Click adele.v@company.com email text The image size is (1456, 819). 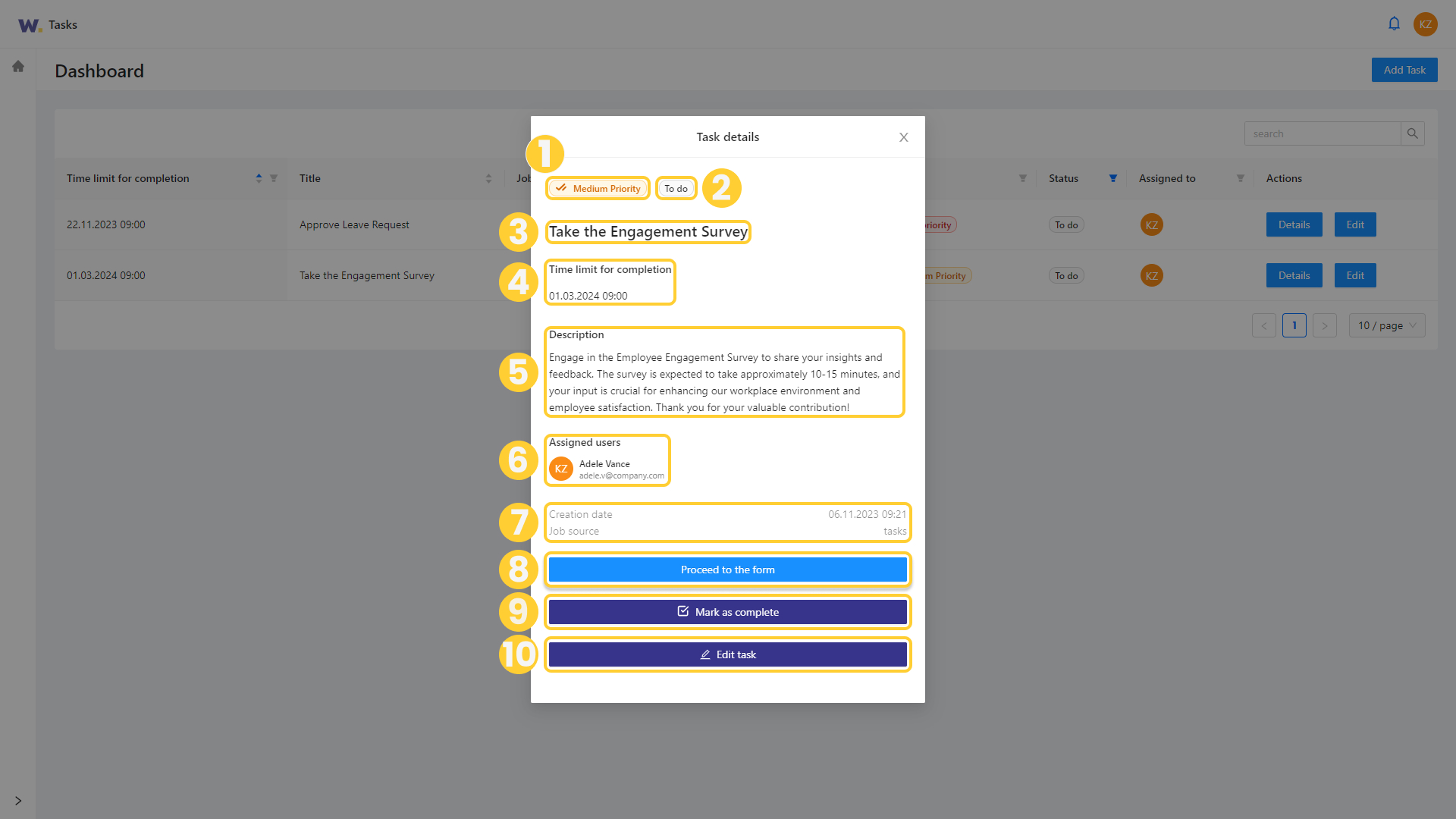point(622,475)
